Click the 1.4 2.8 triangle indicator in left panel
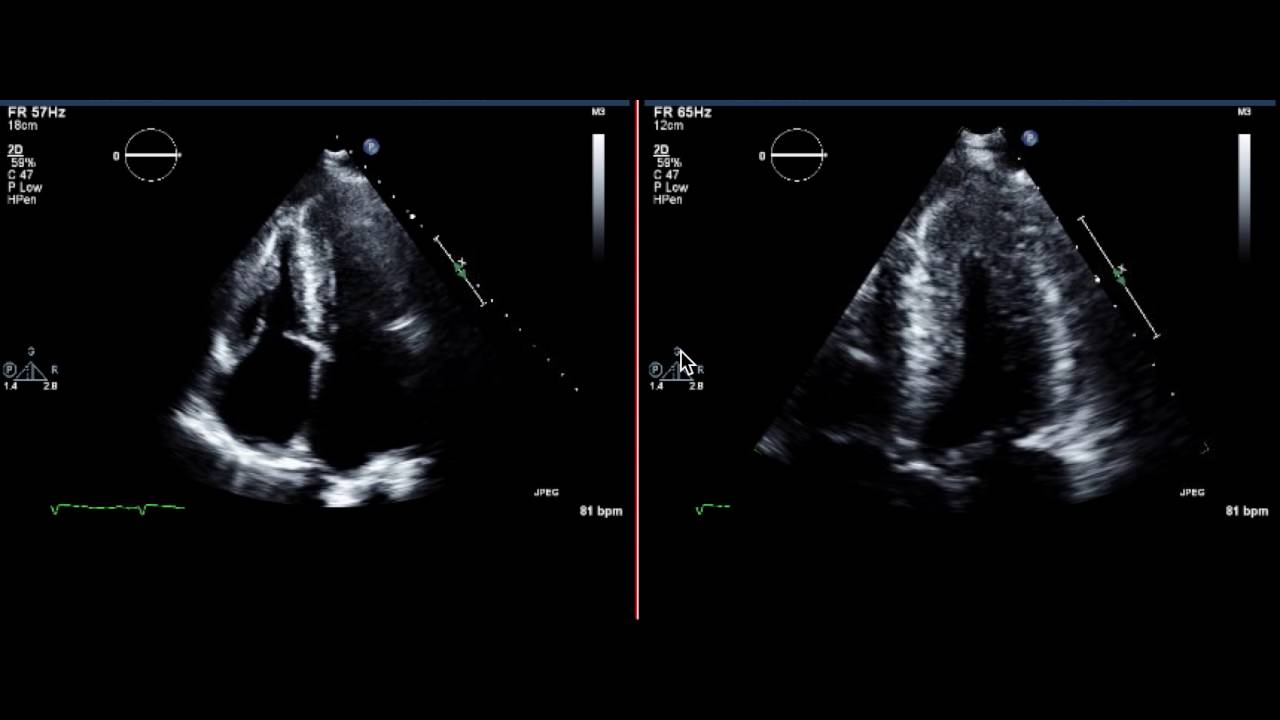The height and width of the screenshot is (720, 1280). [x=31, y=370]
